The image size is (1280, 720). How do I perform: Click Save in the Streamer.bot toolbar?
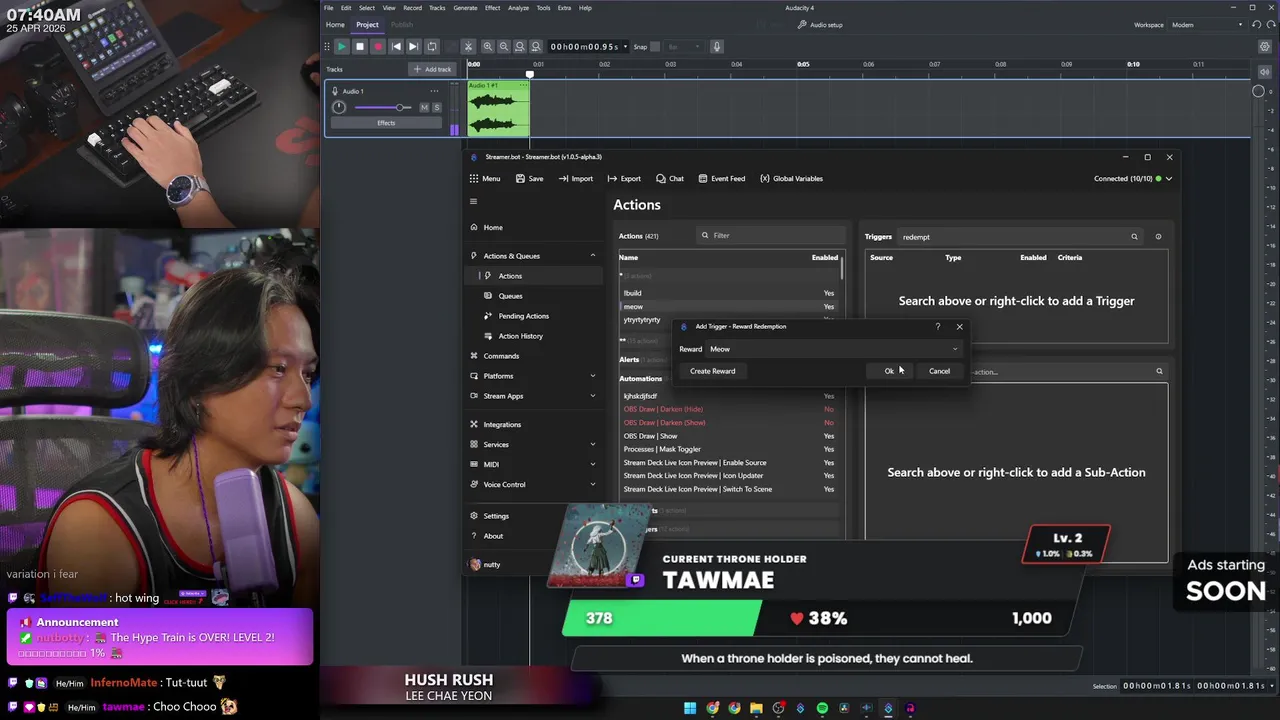[530, 179]
